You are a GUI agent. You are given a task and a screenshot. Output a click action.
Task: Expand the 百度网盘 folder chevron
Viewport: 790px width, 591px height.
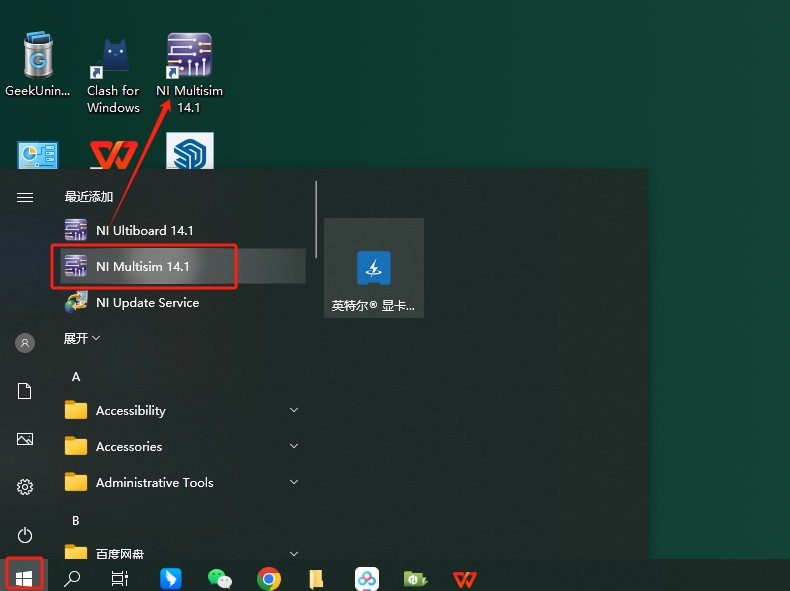[294, 554]
